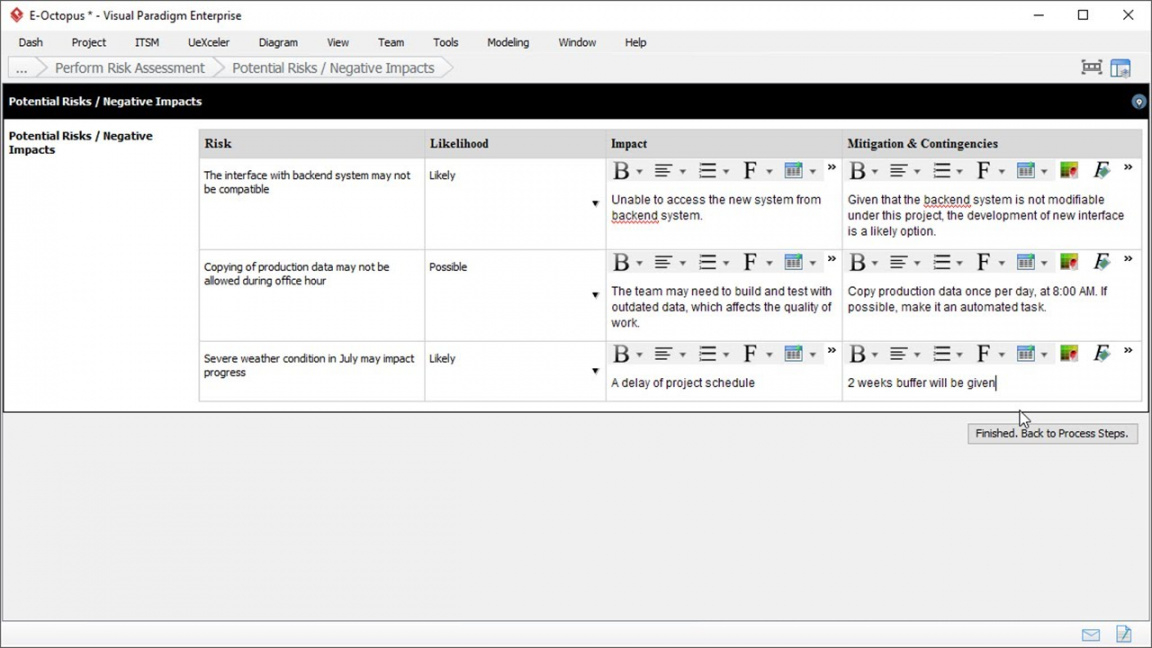This screenshot has height=648, width=1152.
Task: Click the list icon in the 'Given that the backend' Mitigation toolbar
Action: [942, 171]
